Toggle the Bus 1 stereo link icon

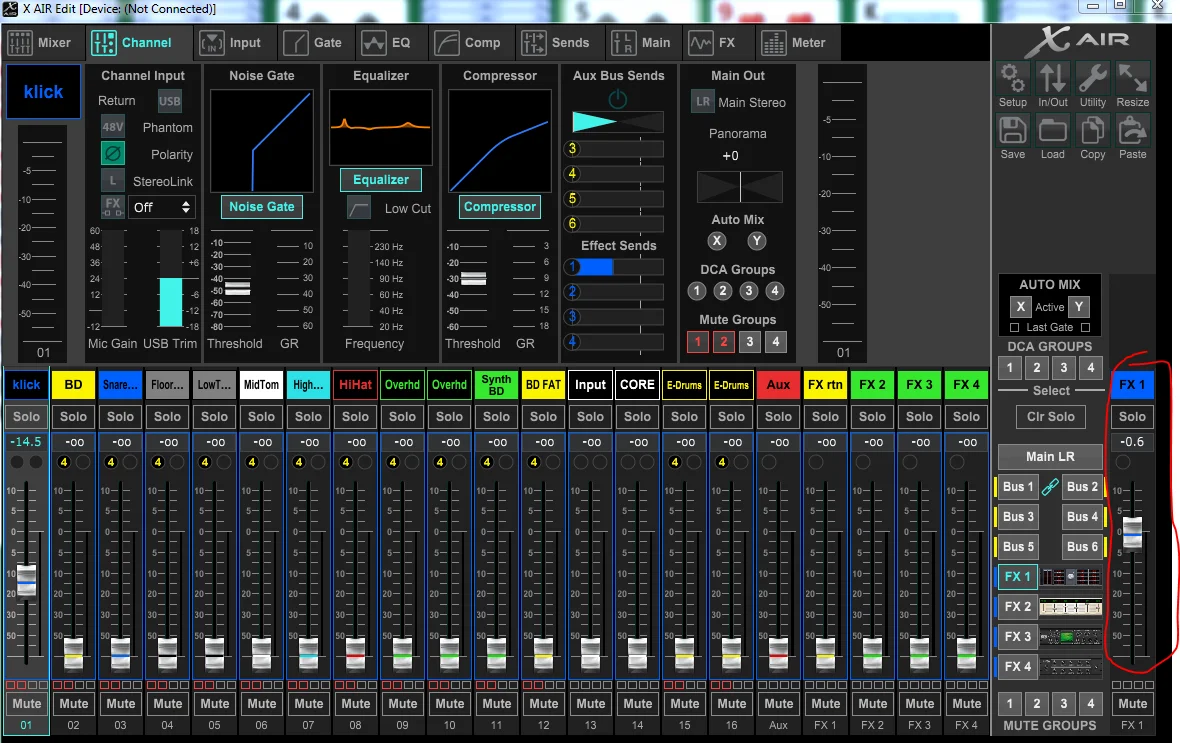pos(1050,487)
